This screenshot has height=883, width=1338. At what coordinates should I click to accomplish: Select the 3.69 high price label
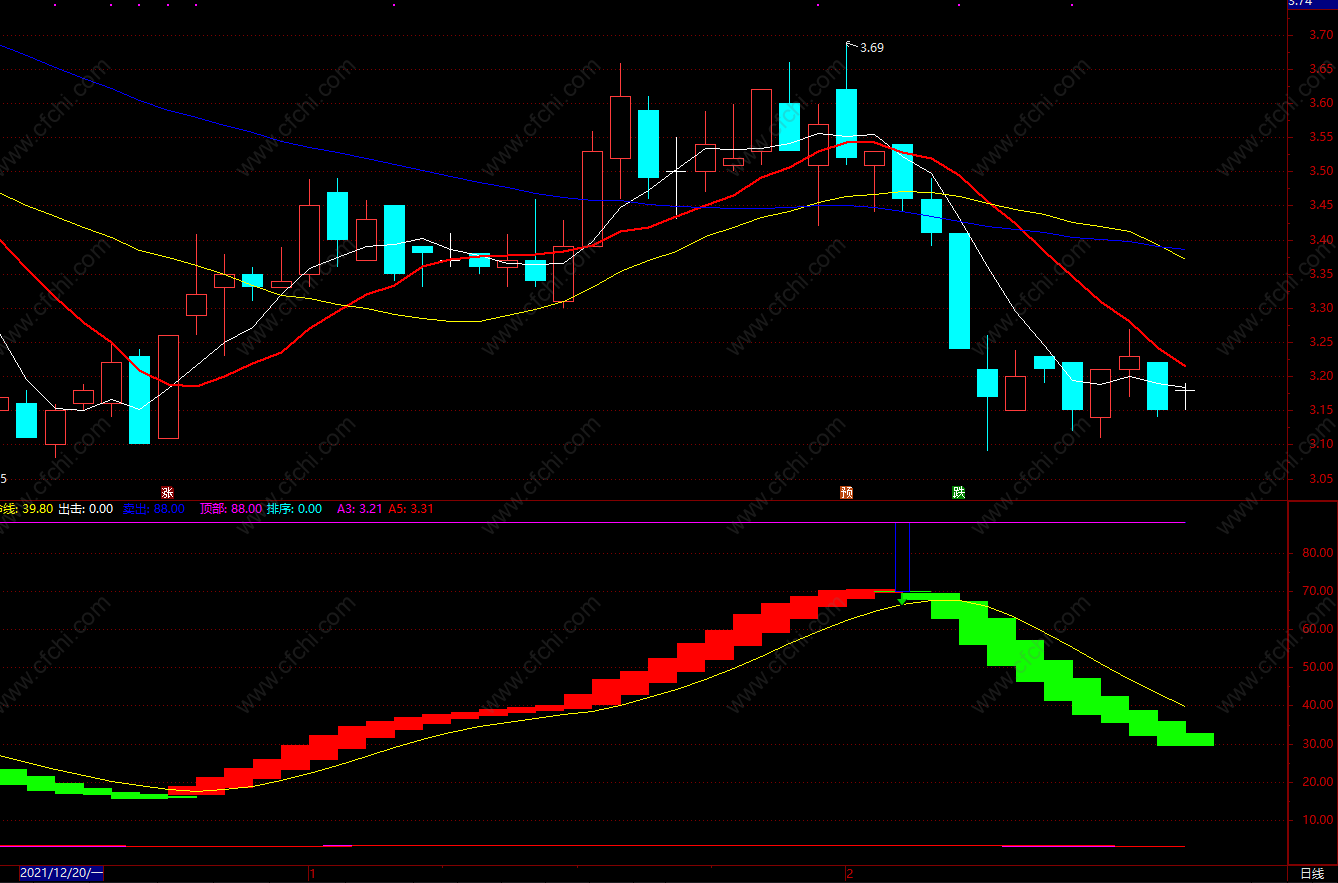872,48
